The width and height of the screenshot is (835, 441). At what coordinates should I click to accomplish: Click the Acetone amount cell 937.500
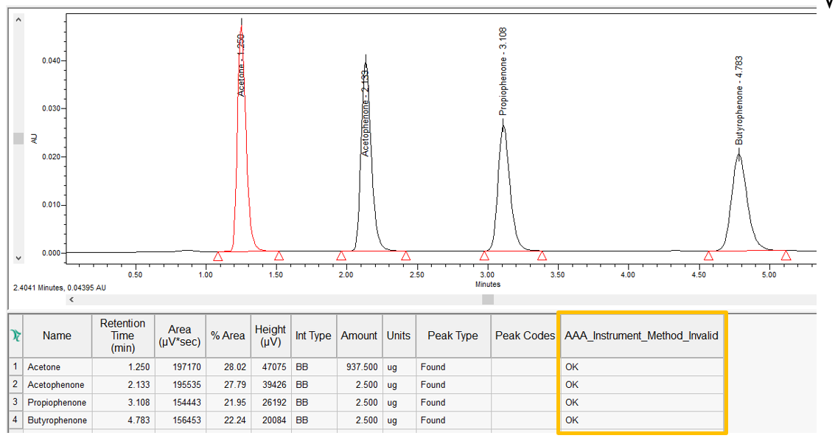pyautogui.click(x=359, y=367)
